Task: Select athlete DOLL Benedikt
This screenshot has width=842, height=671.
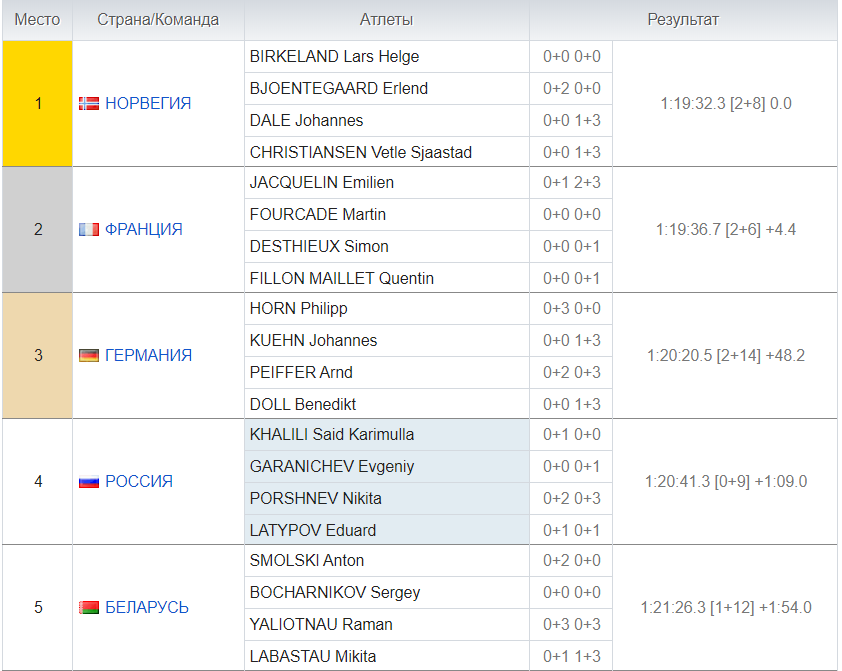Action: point(303,404)
